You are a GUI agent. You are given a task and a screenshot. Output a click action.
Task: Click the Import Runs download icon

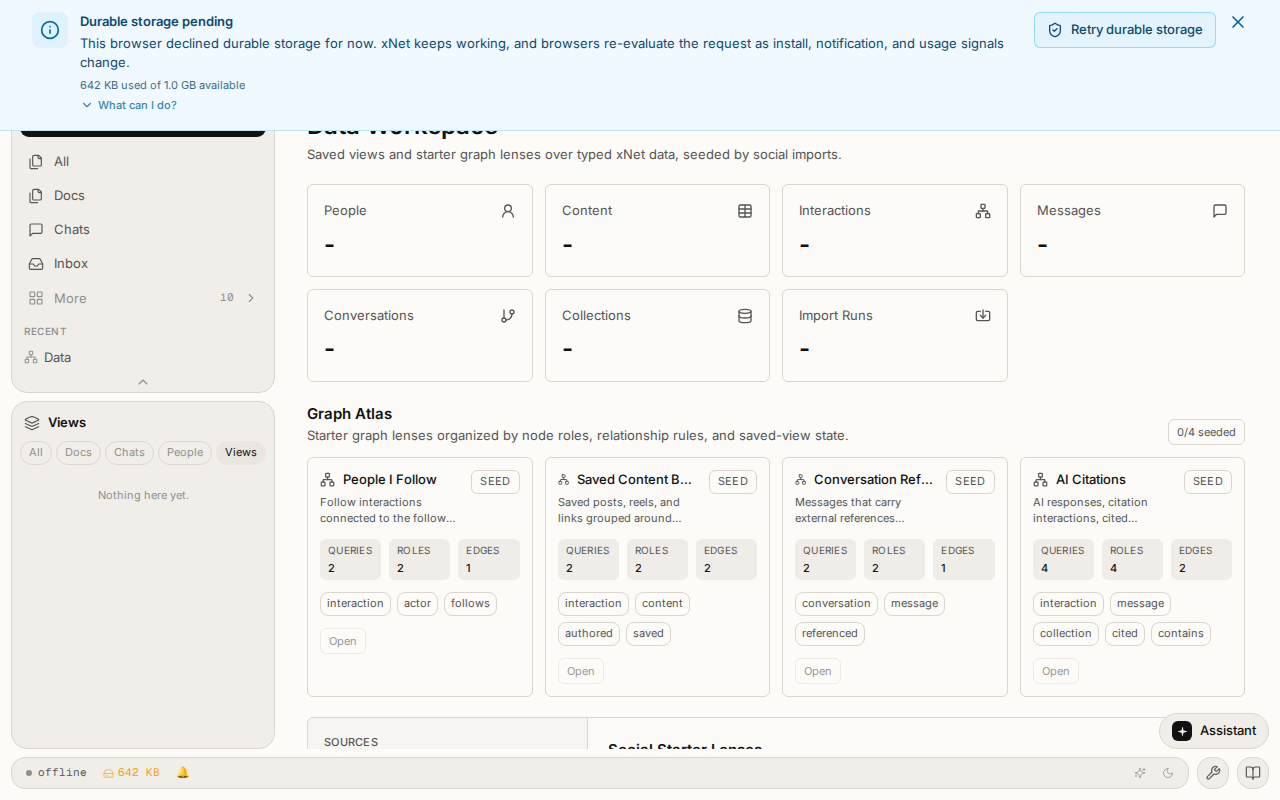(983, 316)
